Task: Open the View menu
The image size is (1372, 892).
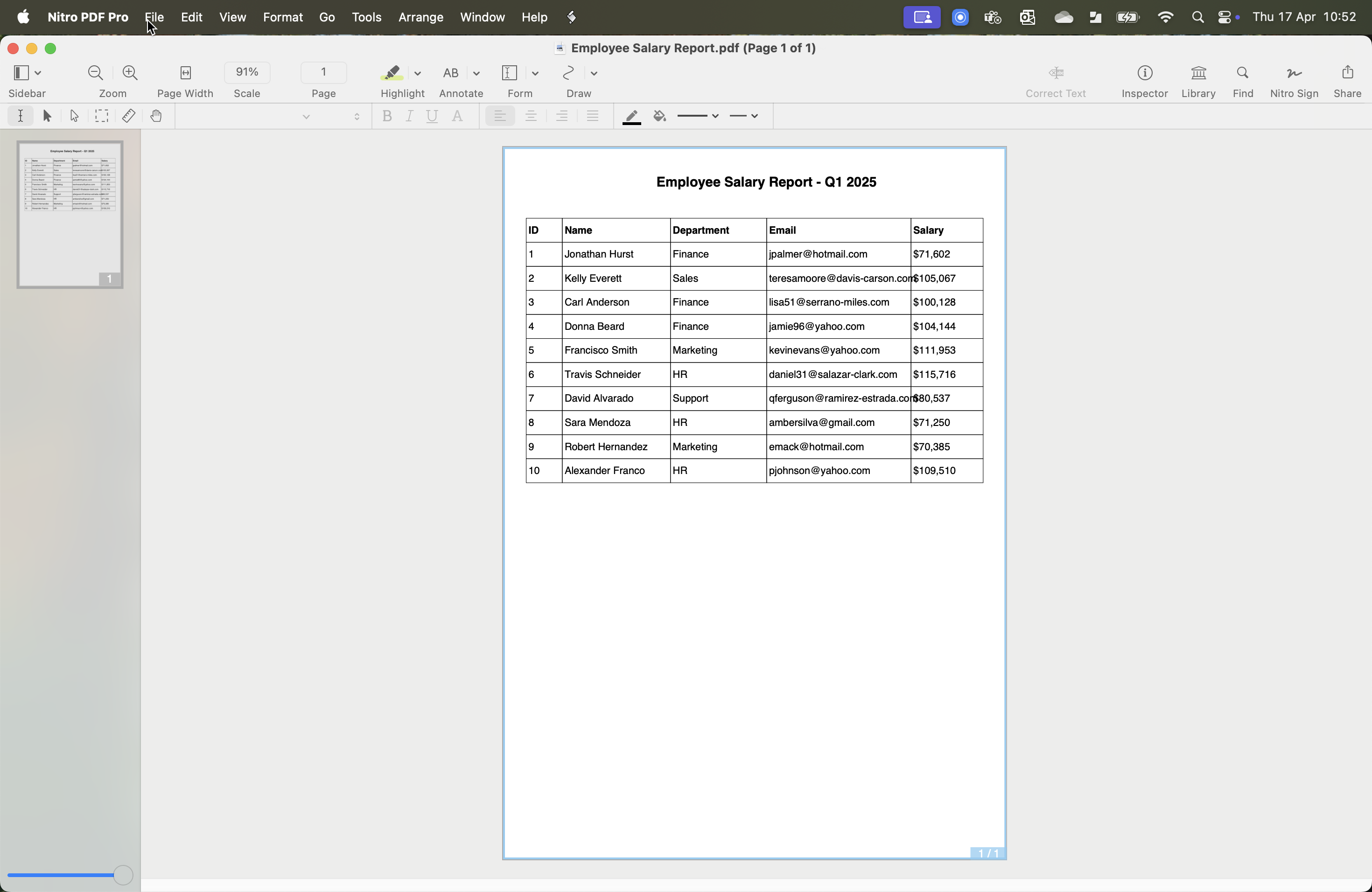Action: pyautogui.click(x=232, y=17)
